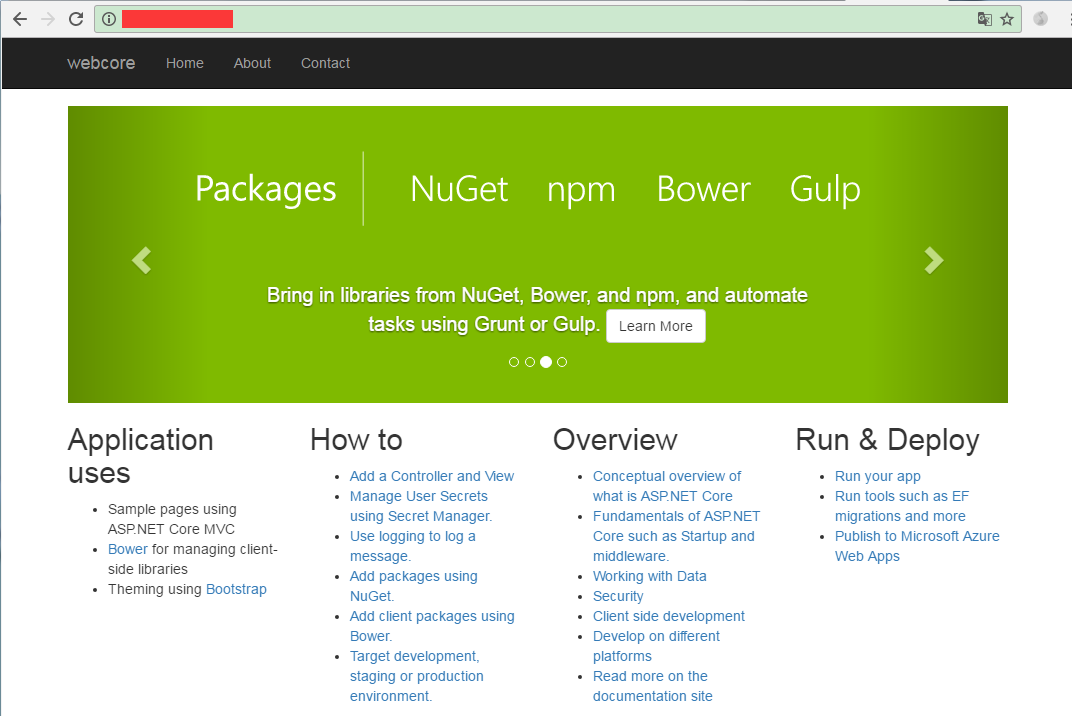Reload the page with refresh icon
Screen dimensions: 1072x716
click(x=76, y=19)
